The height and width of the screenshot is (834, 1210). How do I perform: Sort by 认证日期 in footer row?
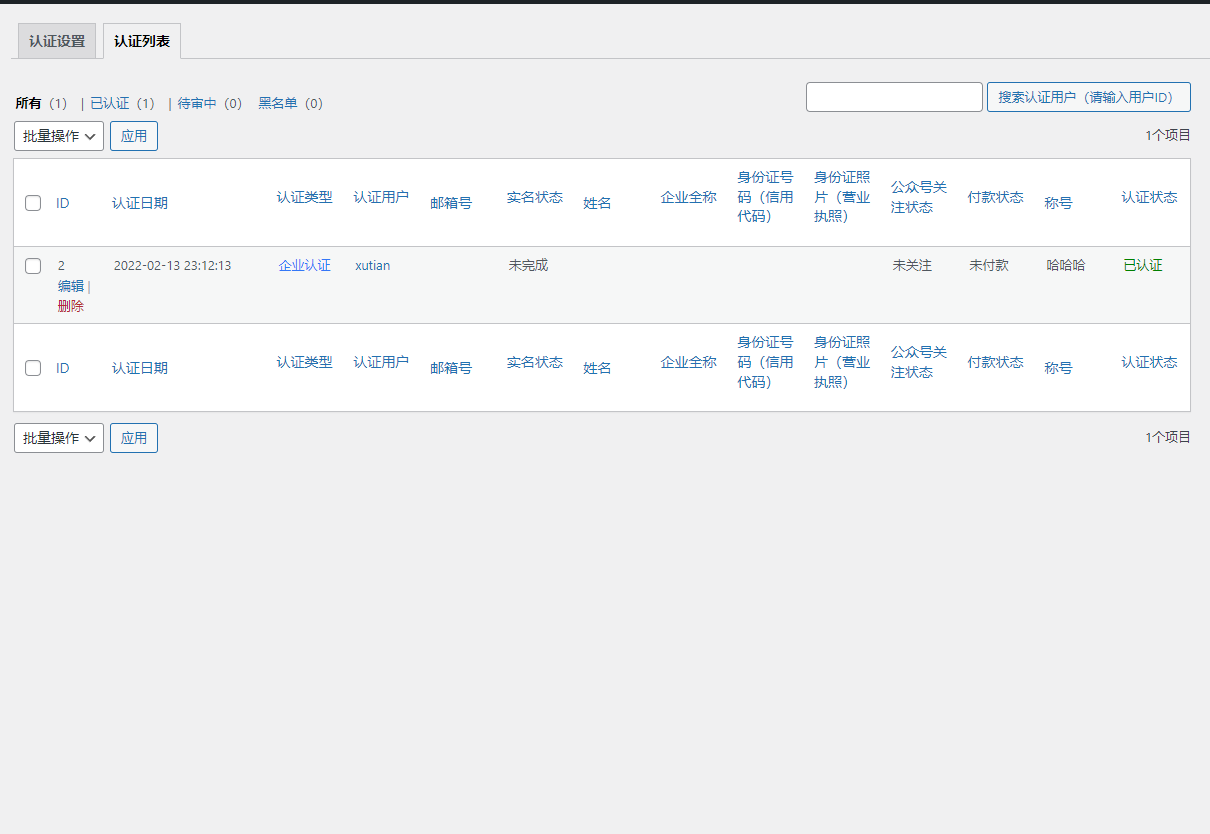[x=140, y=368]
